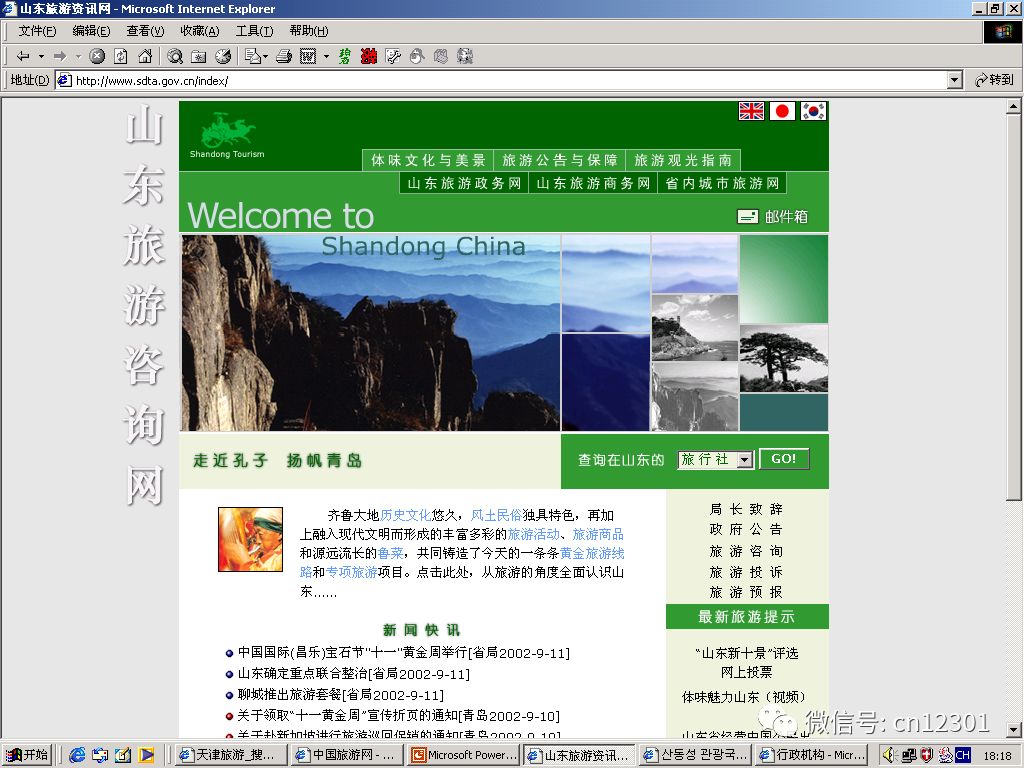Open news item 聊城推出旅游套餐
This screenshot has width=1024, height=768.
click(340, 695)
